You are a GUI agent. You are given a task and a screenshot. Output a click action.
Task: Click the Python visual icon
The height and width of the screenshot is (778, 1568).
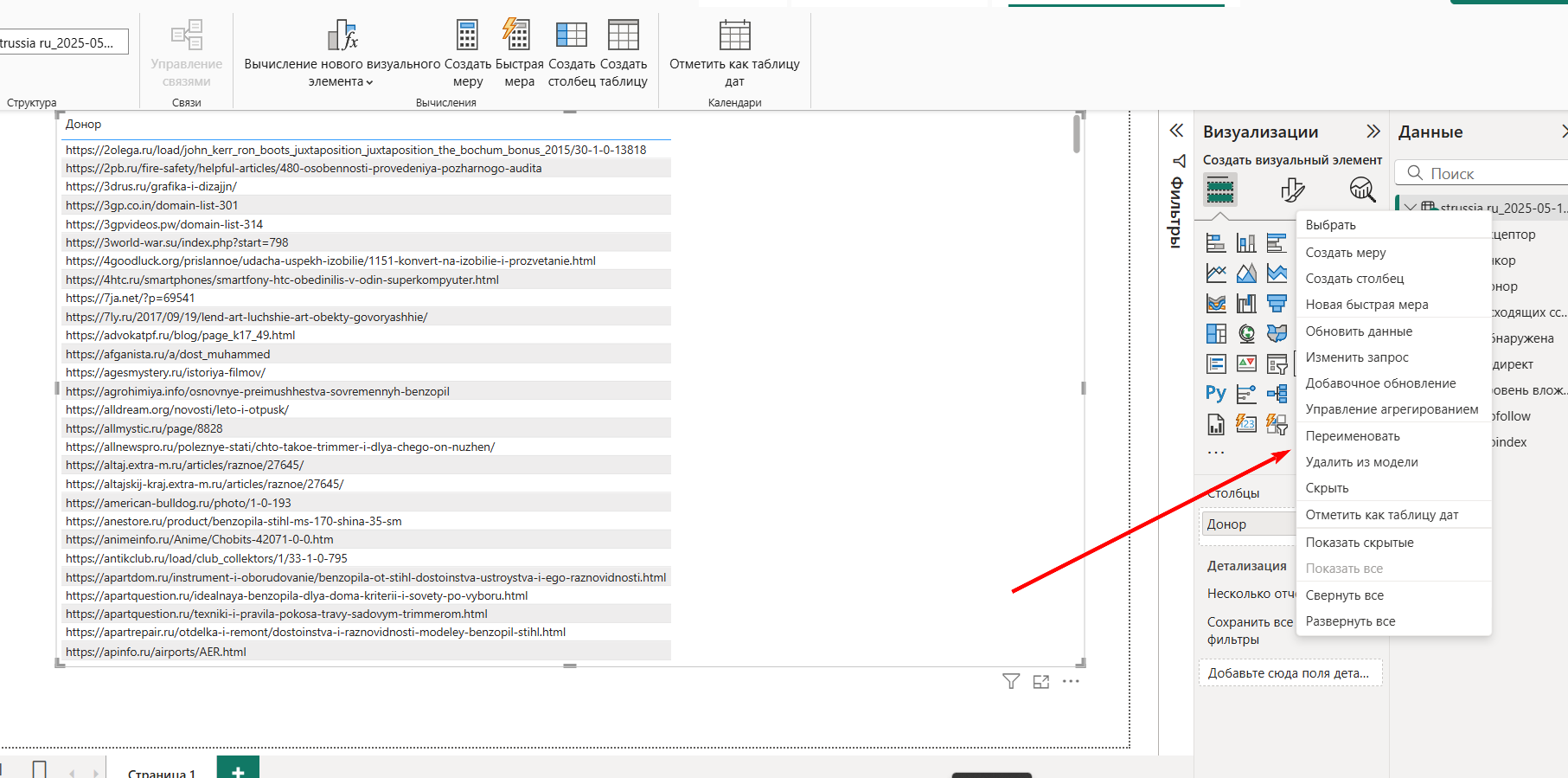click(1215, 394)
